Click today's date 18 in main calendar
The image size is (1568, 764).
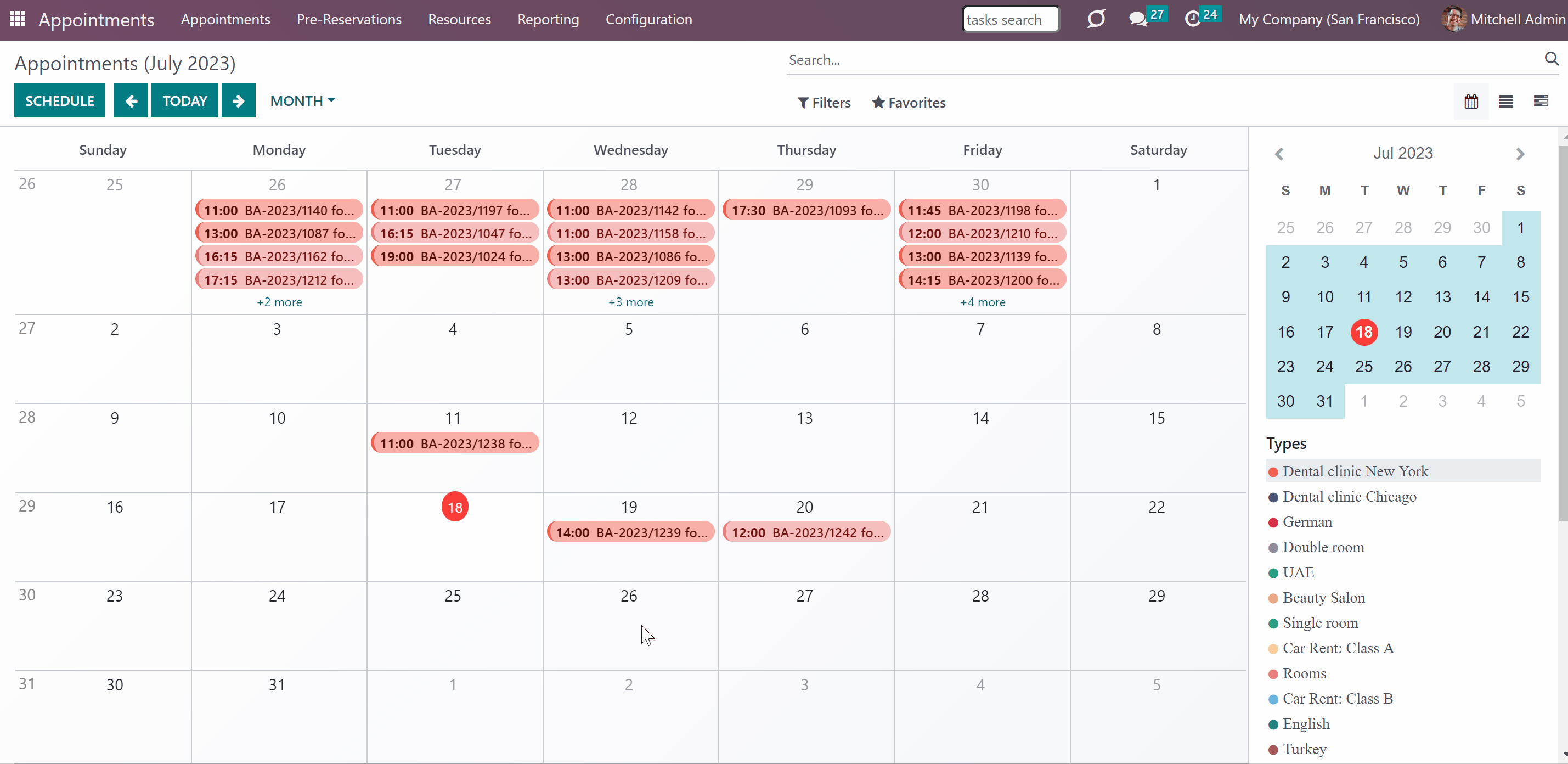455,507
